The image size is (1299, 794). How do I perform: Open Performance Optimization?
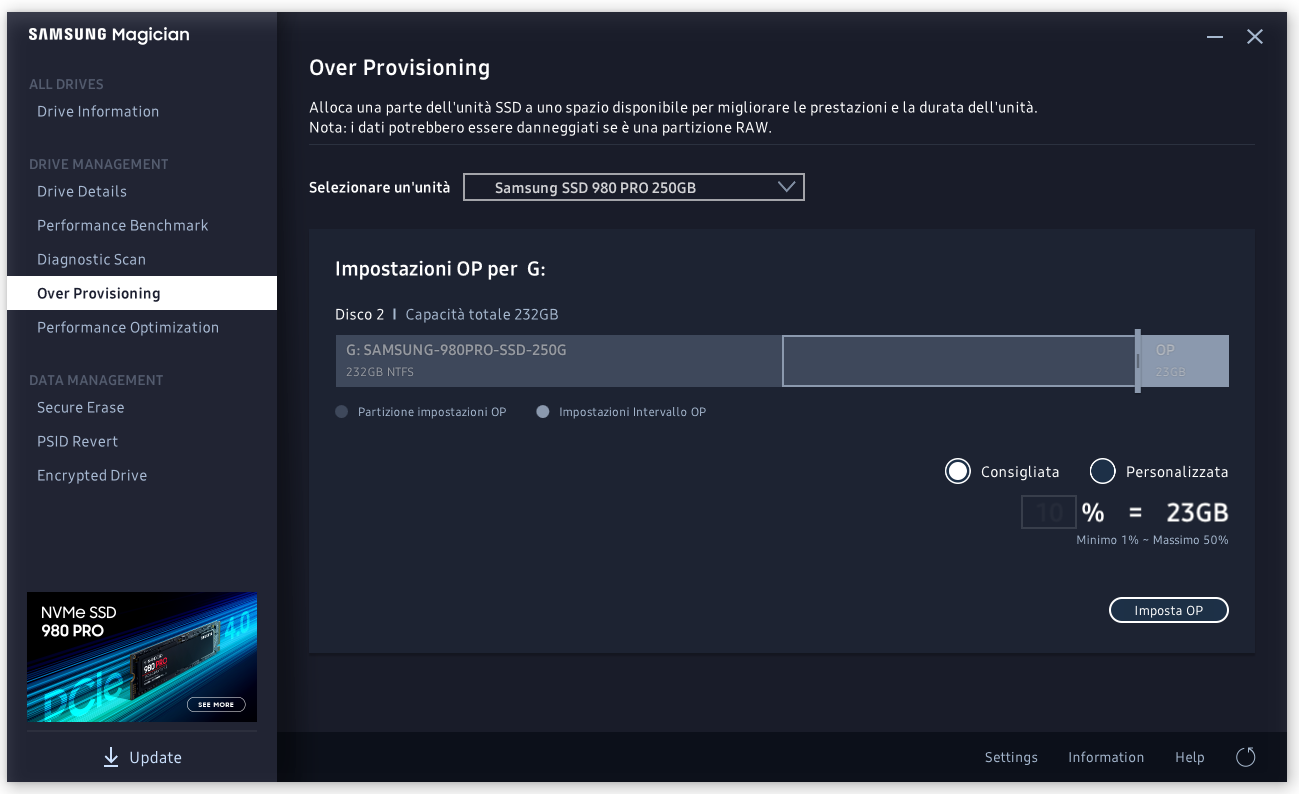(128, 327)
